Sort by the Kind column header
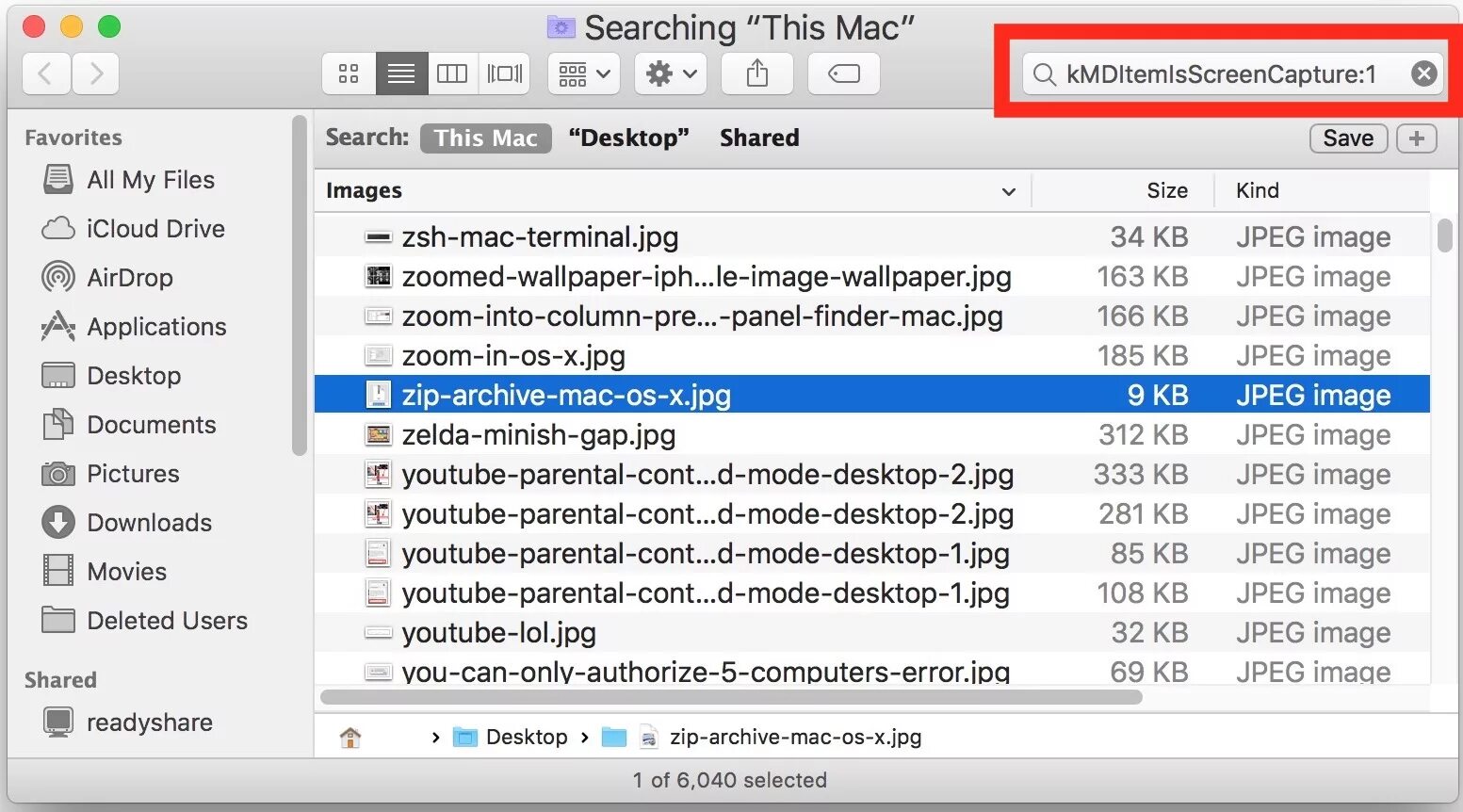Screen dimensions: 1463x812 pyautogui.click(x=1323, y=190)
